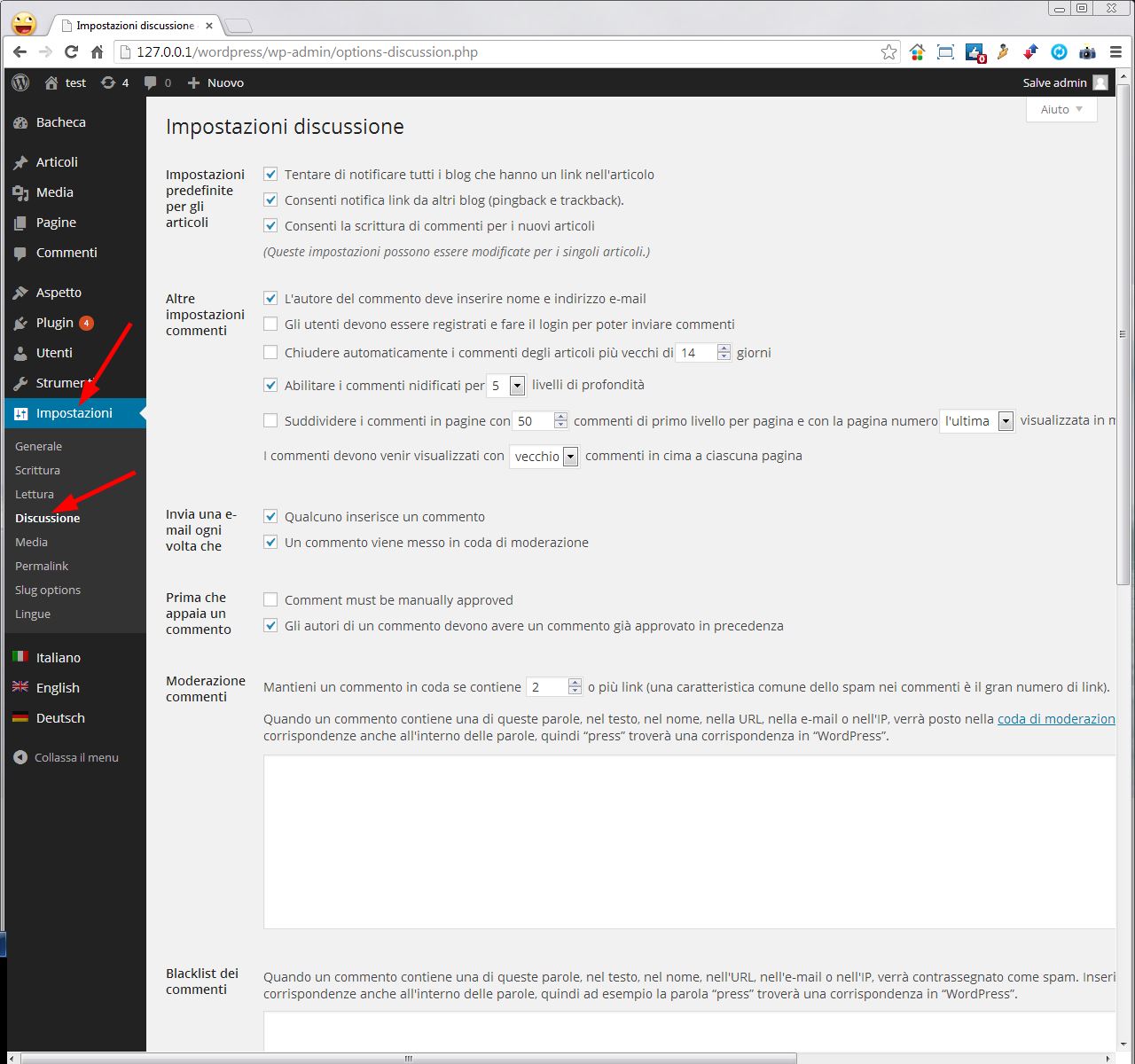
Task: Click the Blacklist dei commenti text area
Action: point(689,1031)
